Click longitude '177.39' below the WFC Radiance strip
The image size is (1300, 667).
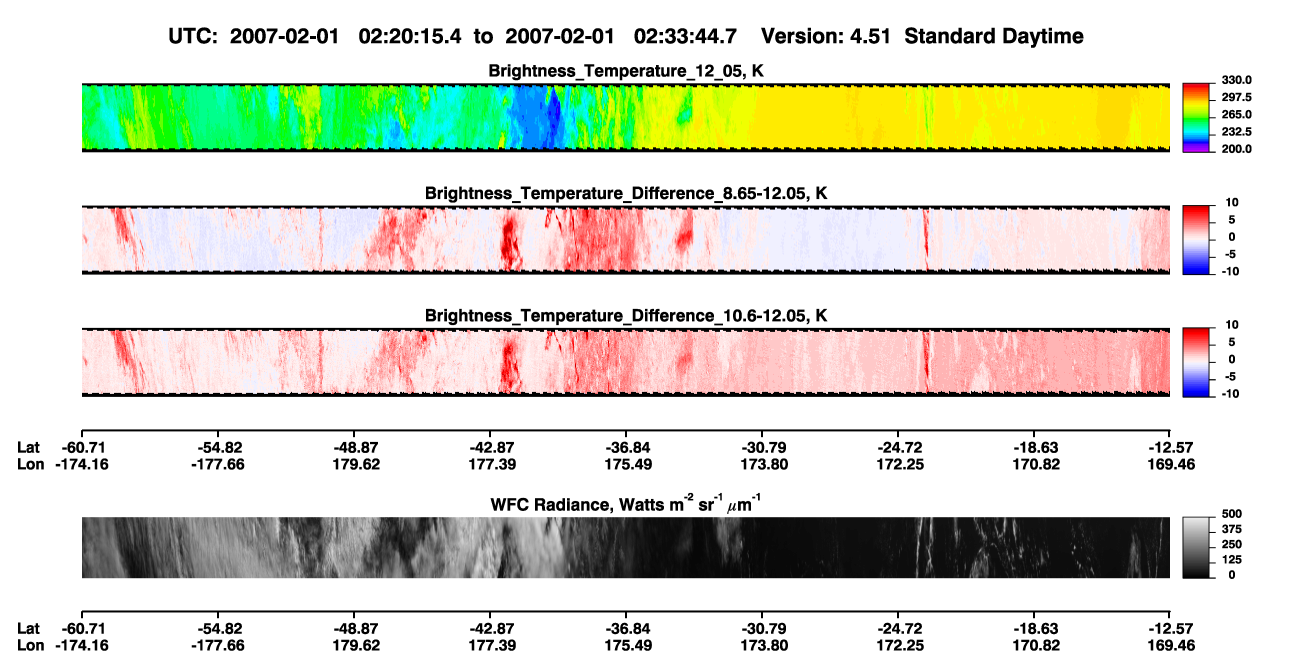point(490,644)
